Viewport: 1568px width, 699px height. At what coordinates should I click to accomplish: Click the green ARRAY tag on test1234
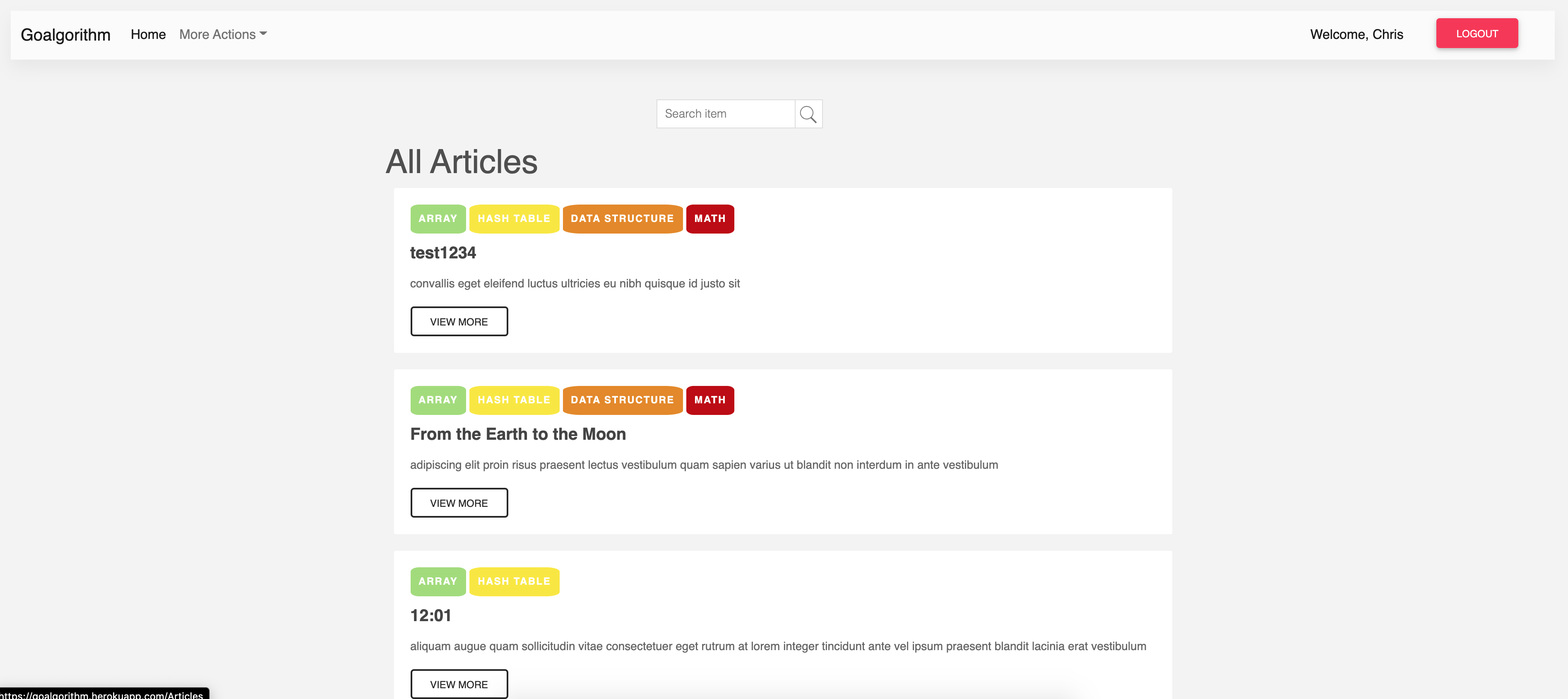[x=437, y=219]
